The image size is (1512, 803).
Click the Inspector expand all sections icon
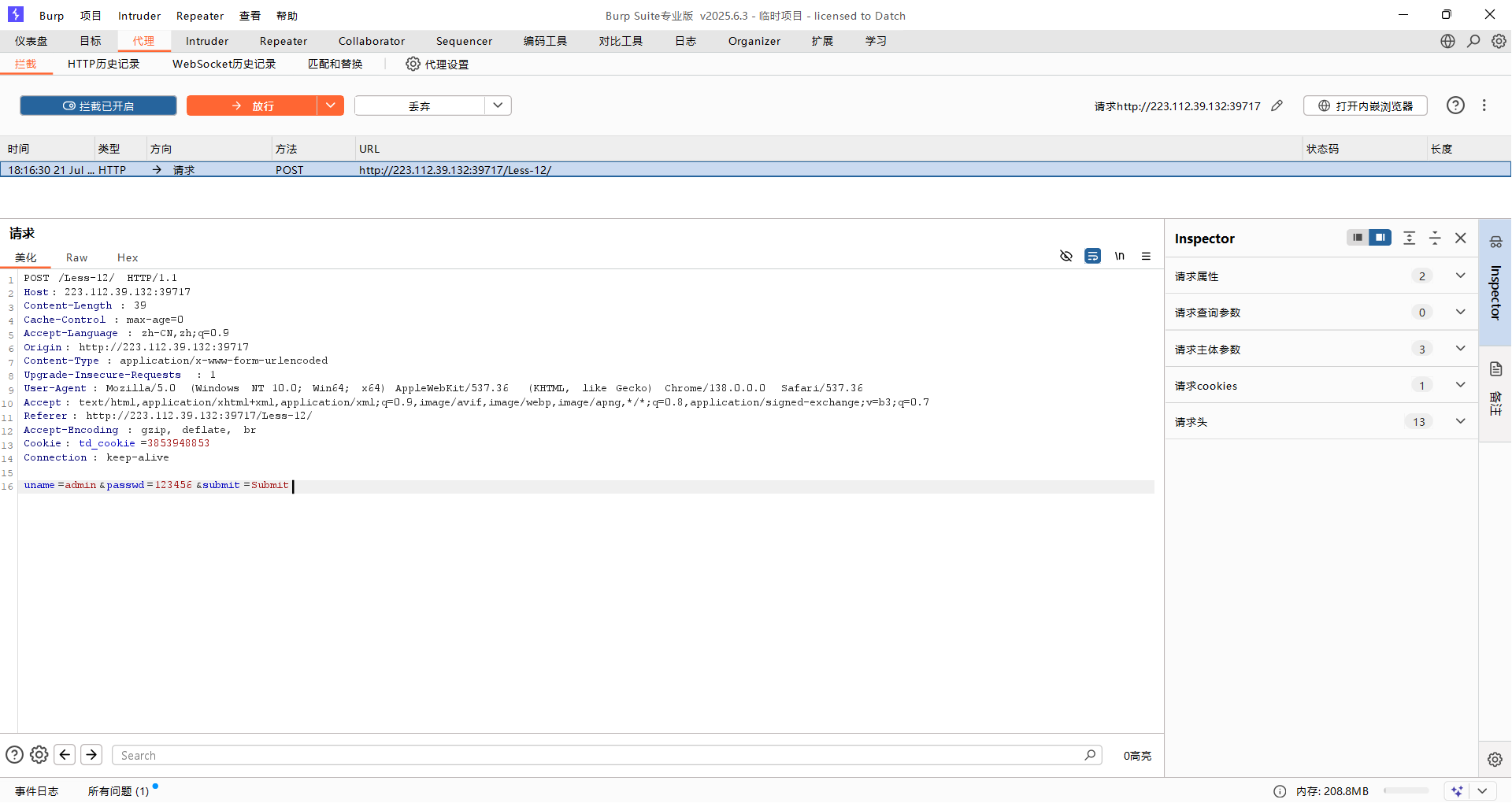pos(1410,238)
